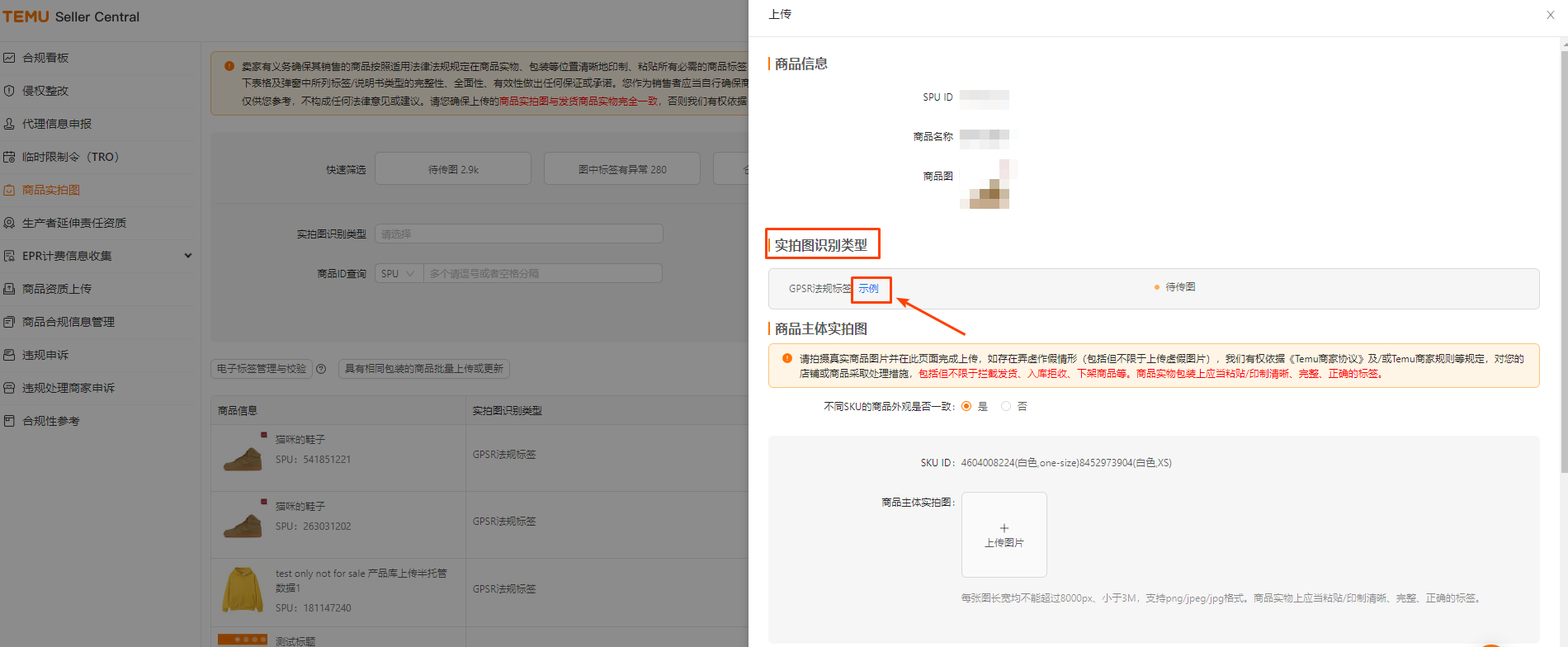Click the 示例 link beside GPSR法规标签

click(x=868, y=289)
